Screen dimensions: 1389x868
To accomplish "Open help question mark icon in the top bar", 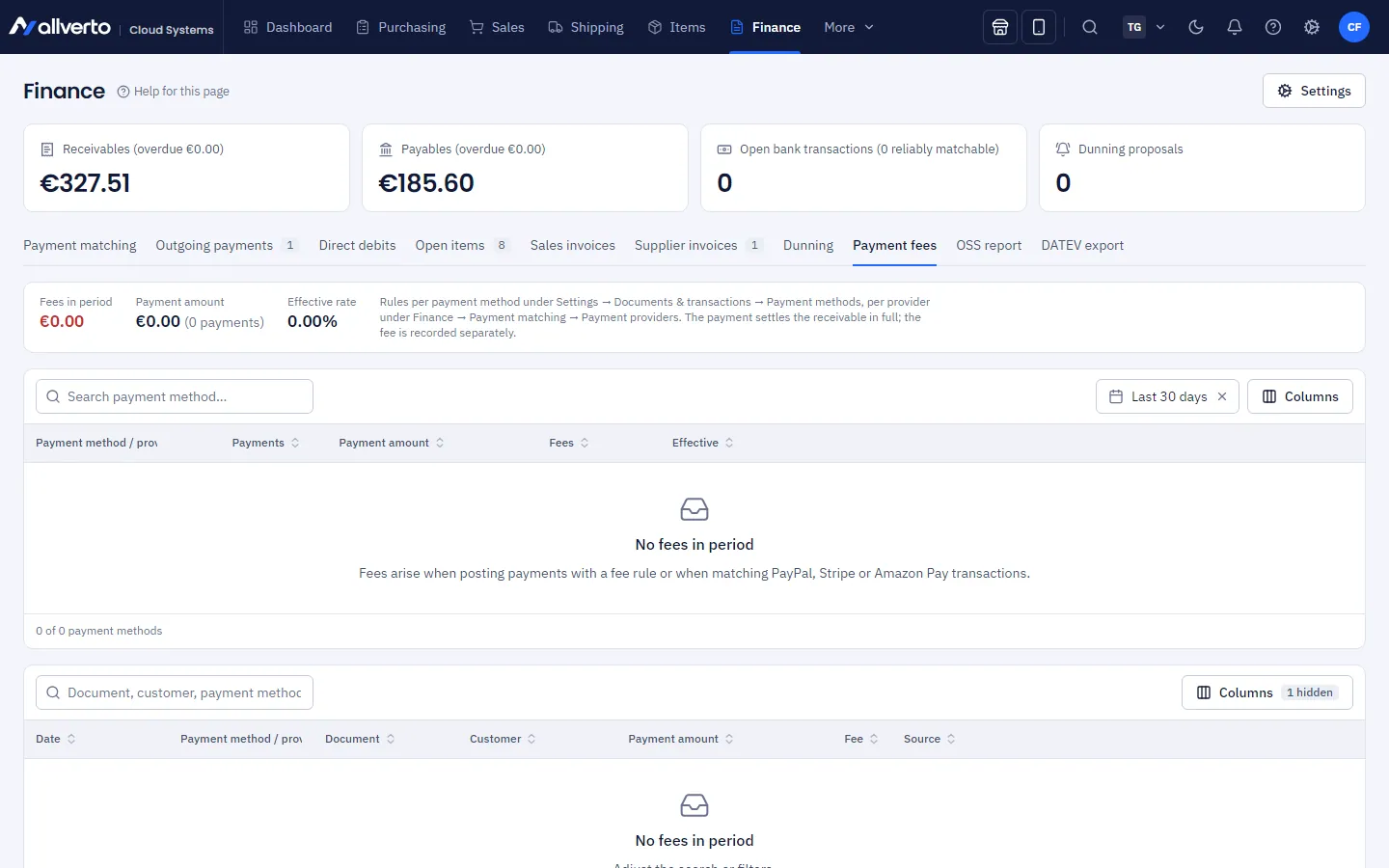I will click(x=1273, y=27).
